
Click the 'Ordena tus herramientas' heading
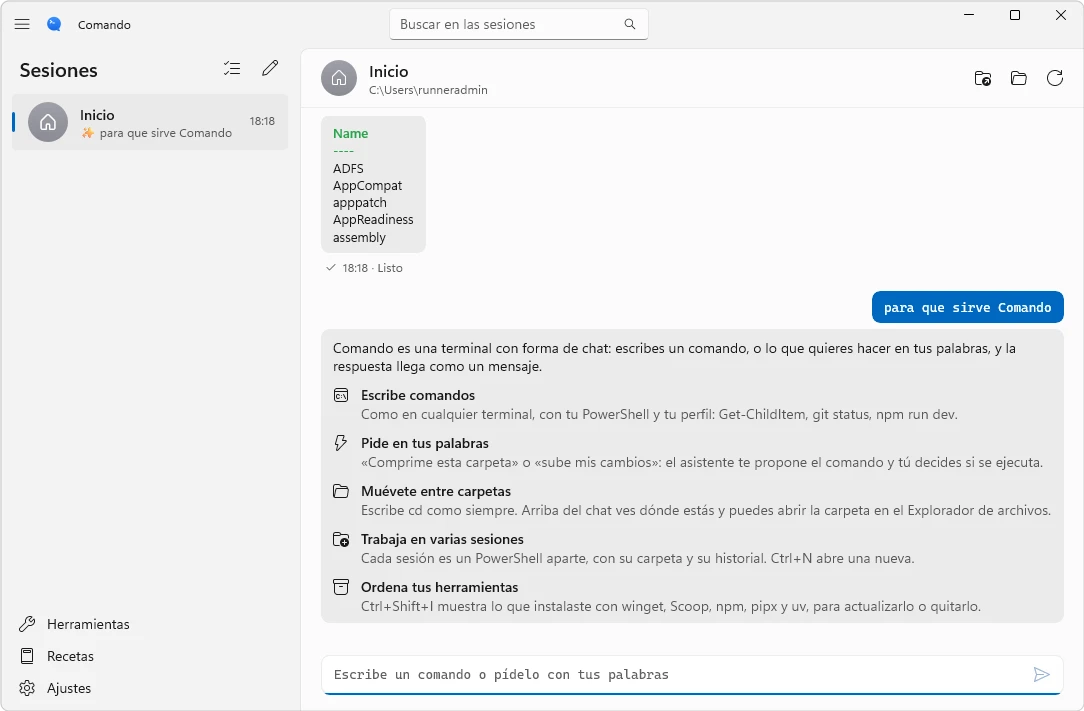pos(439,587)
